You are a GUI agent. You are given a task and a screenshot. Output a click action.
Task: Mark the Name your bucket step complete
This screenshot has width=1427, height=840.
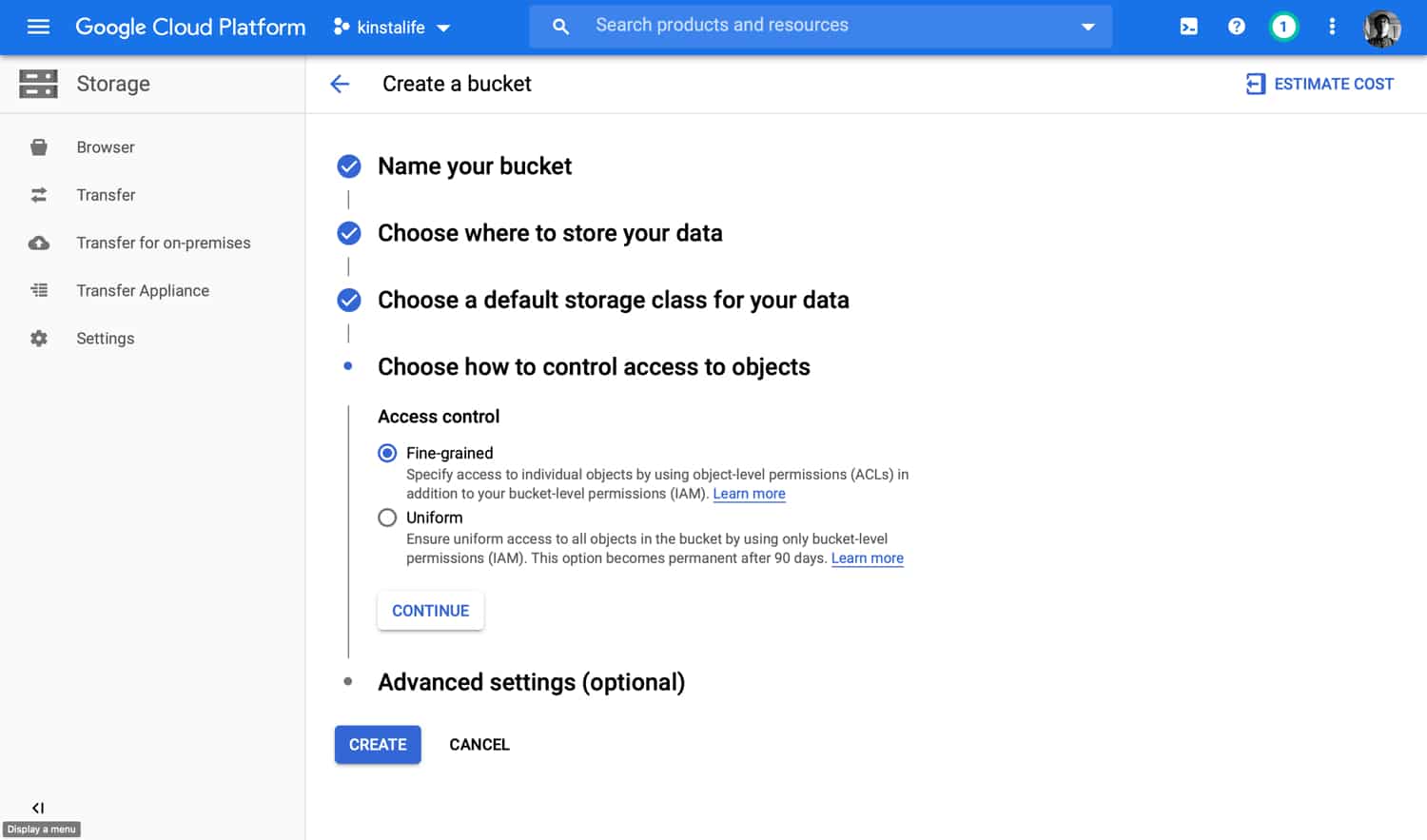[x=349, y=166]
